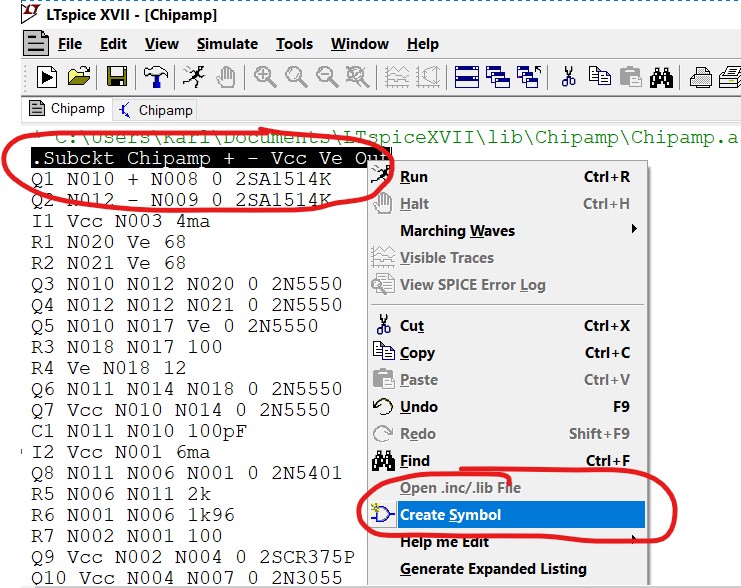This screenshot has height=588, width=741.
Task: Click the toolbar Halt hand icon
Action: pyautogui.click(x=226, y=77)
